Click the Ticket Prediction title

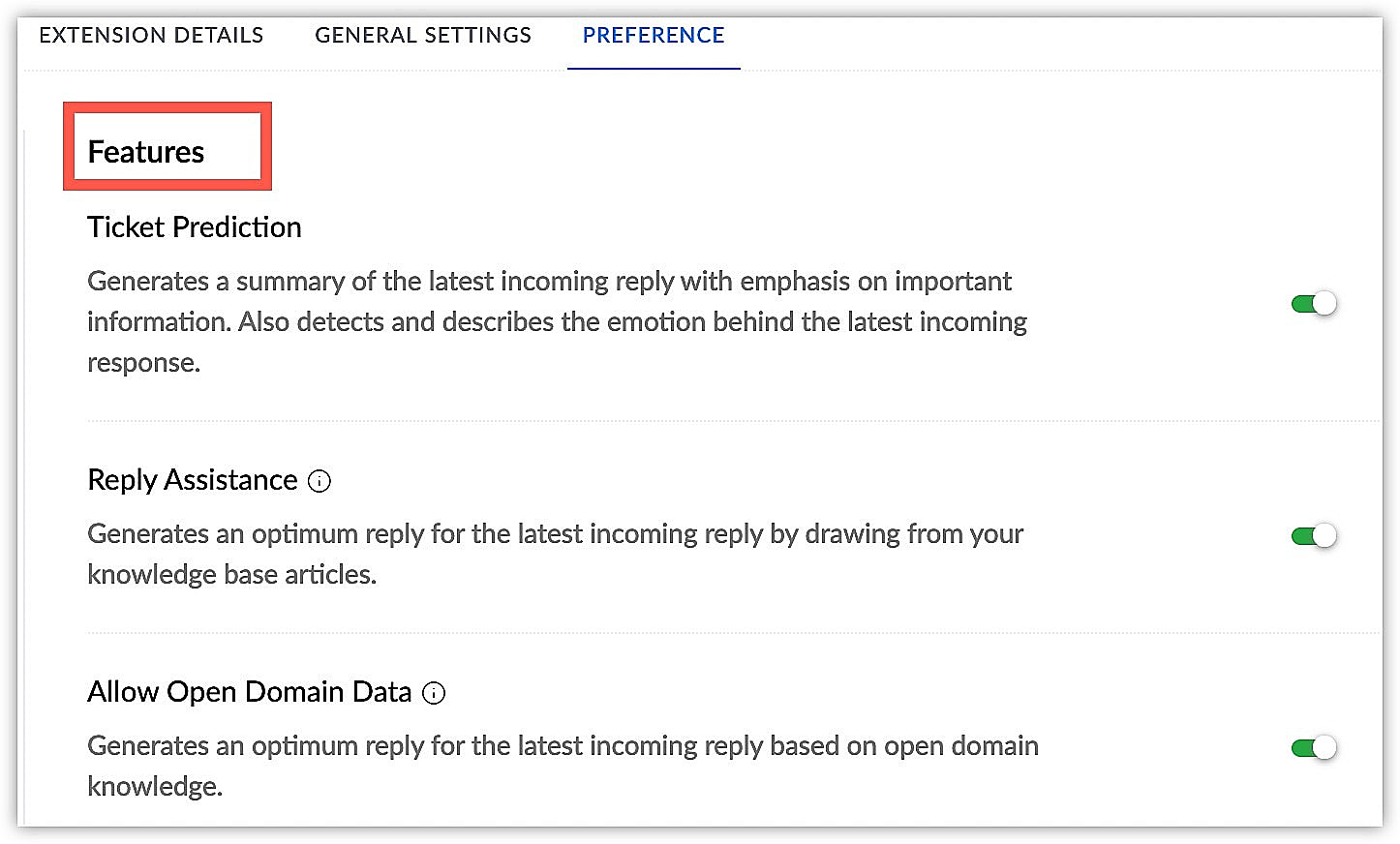click(195, 227)
